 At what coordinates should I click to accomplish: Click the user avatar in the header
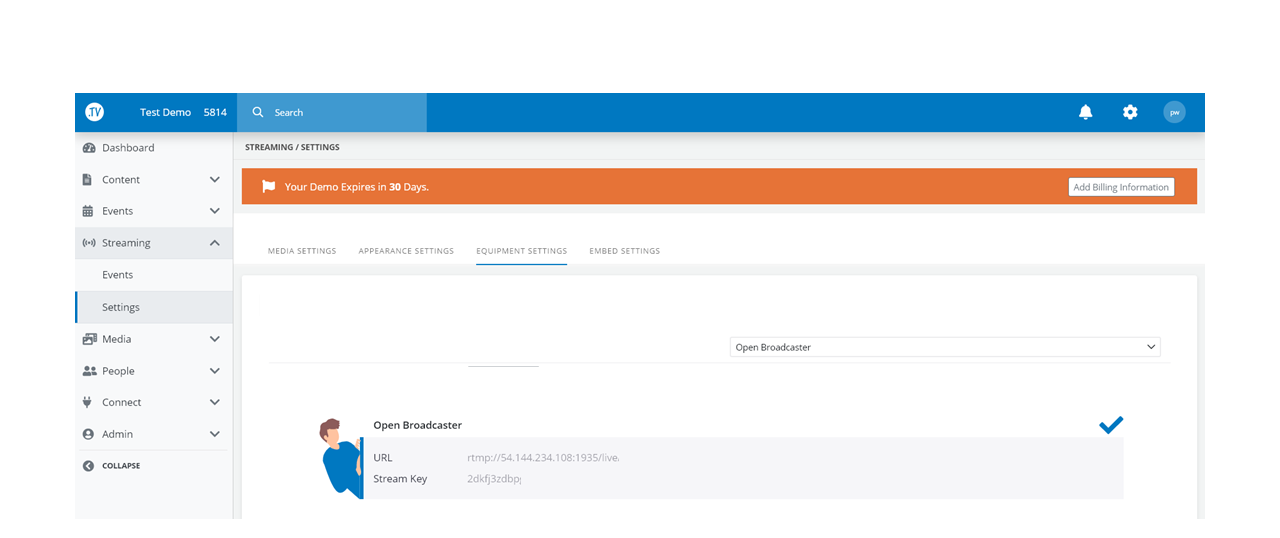pyautogui.click(x=1174, y=112)
